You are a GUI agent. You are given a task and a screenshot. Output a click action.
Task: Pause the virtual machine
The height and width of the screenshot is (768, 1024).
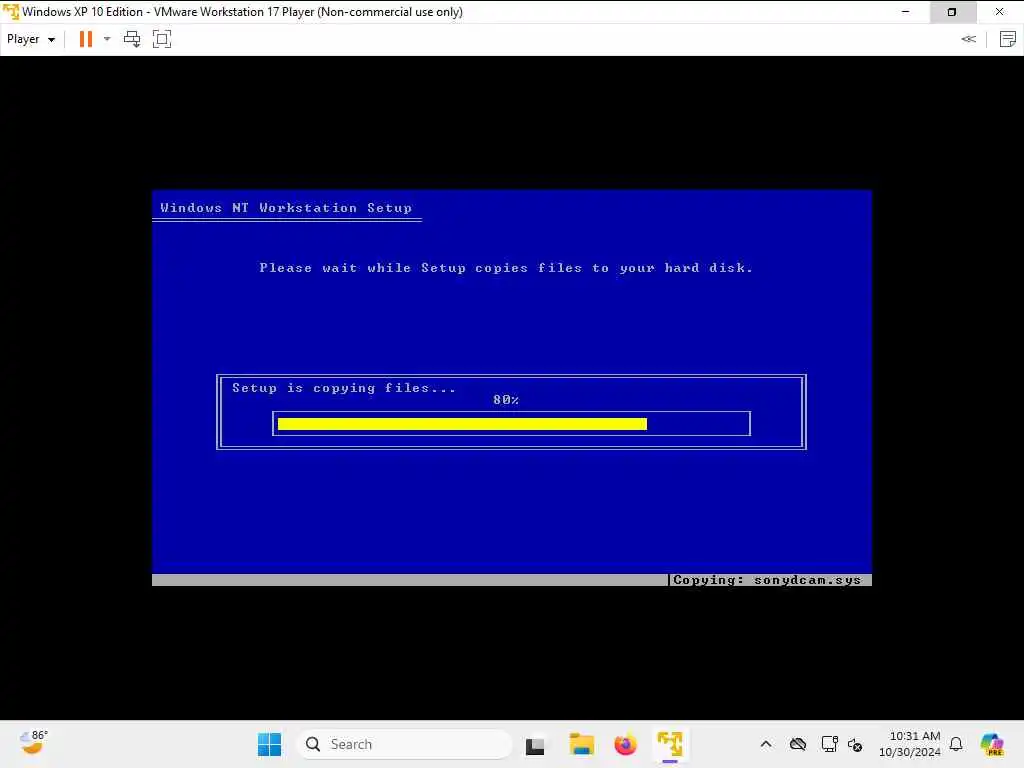[86, 39]
